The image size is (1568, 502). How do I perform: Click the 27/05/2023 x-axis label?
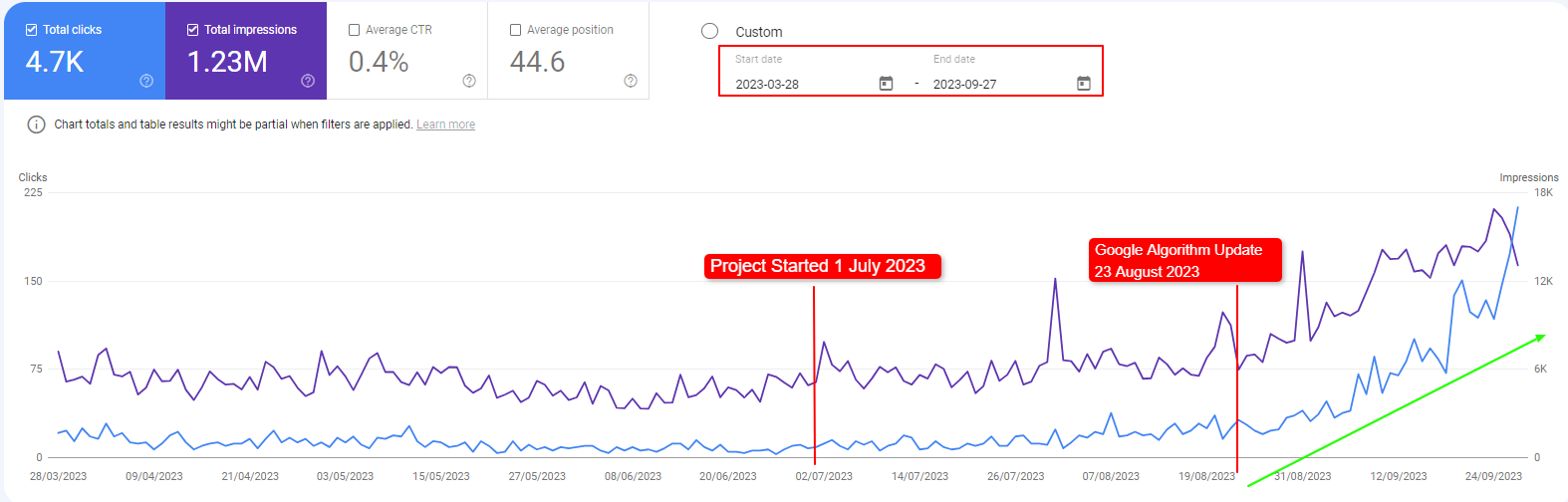pyautogui.click(x=537, y=476)
